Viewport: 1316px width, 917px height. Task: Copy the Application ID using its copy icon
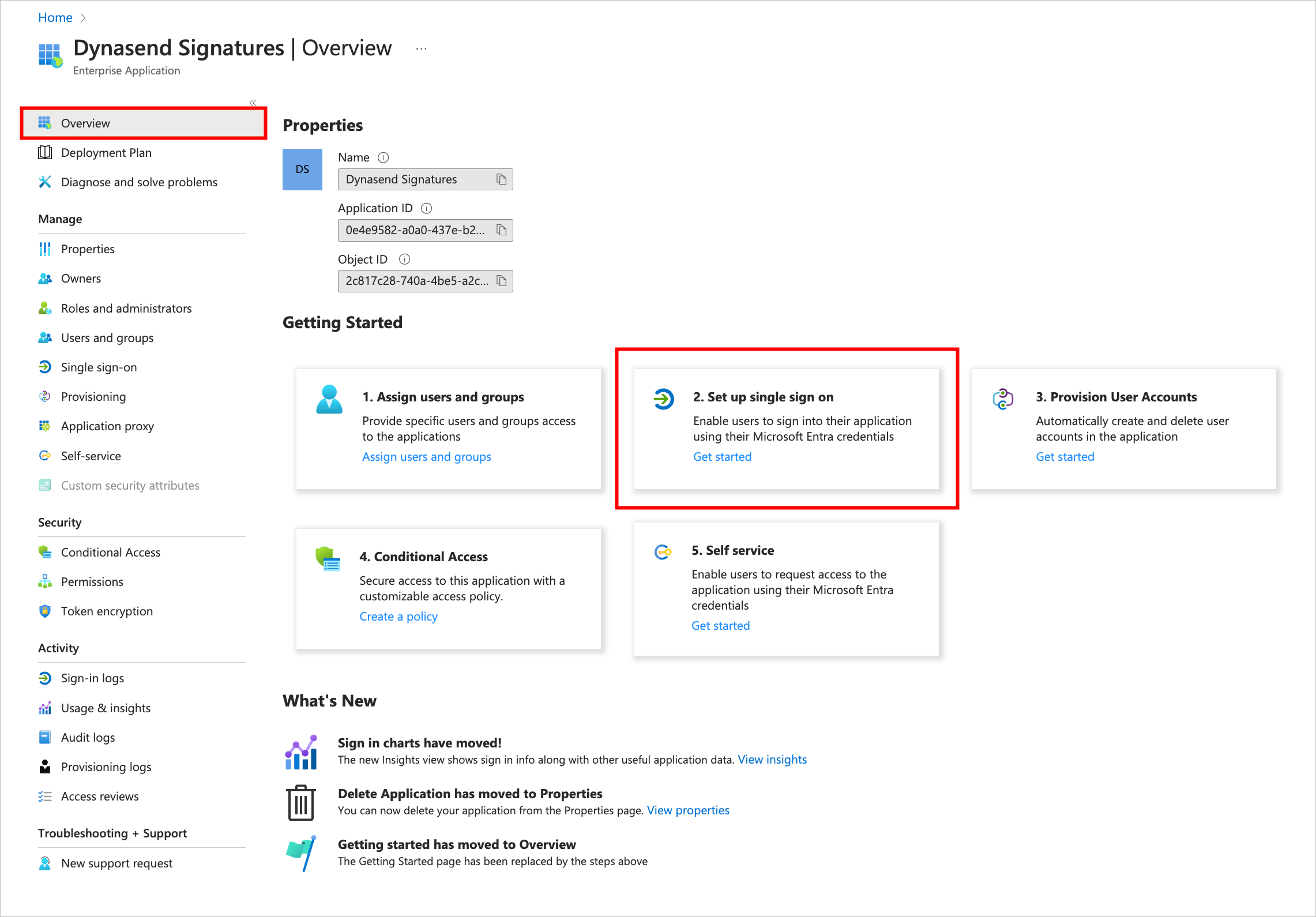(501, 230)
